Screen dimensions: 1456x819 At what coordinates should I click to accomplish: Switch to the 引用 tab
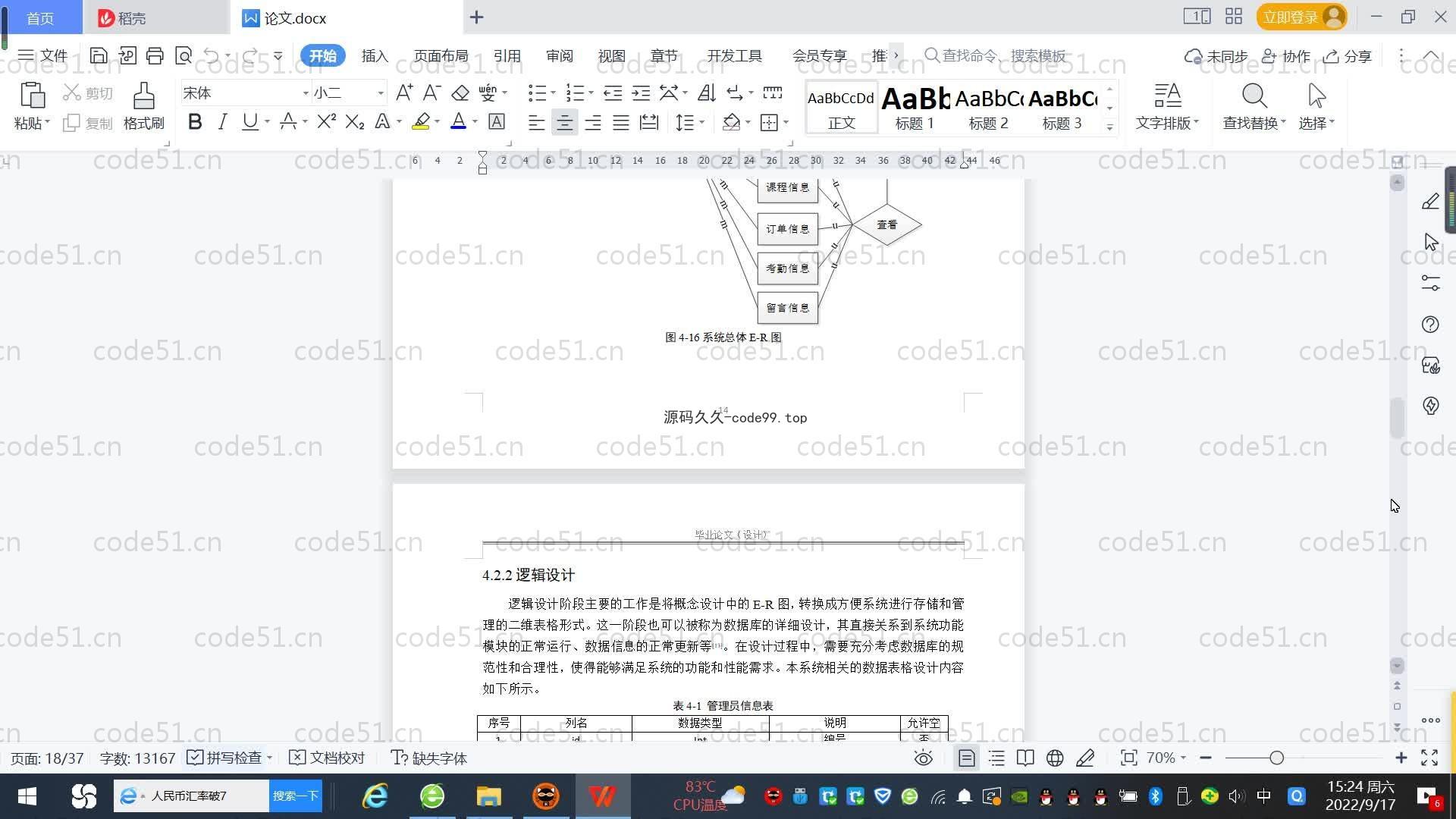(507, 55)
